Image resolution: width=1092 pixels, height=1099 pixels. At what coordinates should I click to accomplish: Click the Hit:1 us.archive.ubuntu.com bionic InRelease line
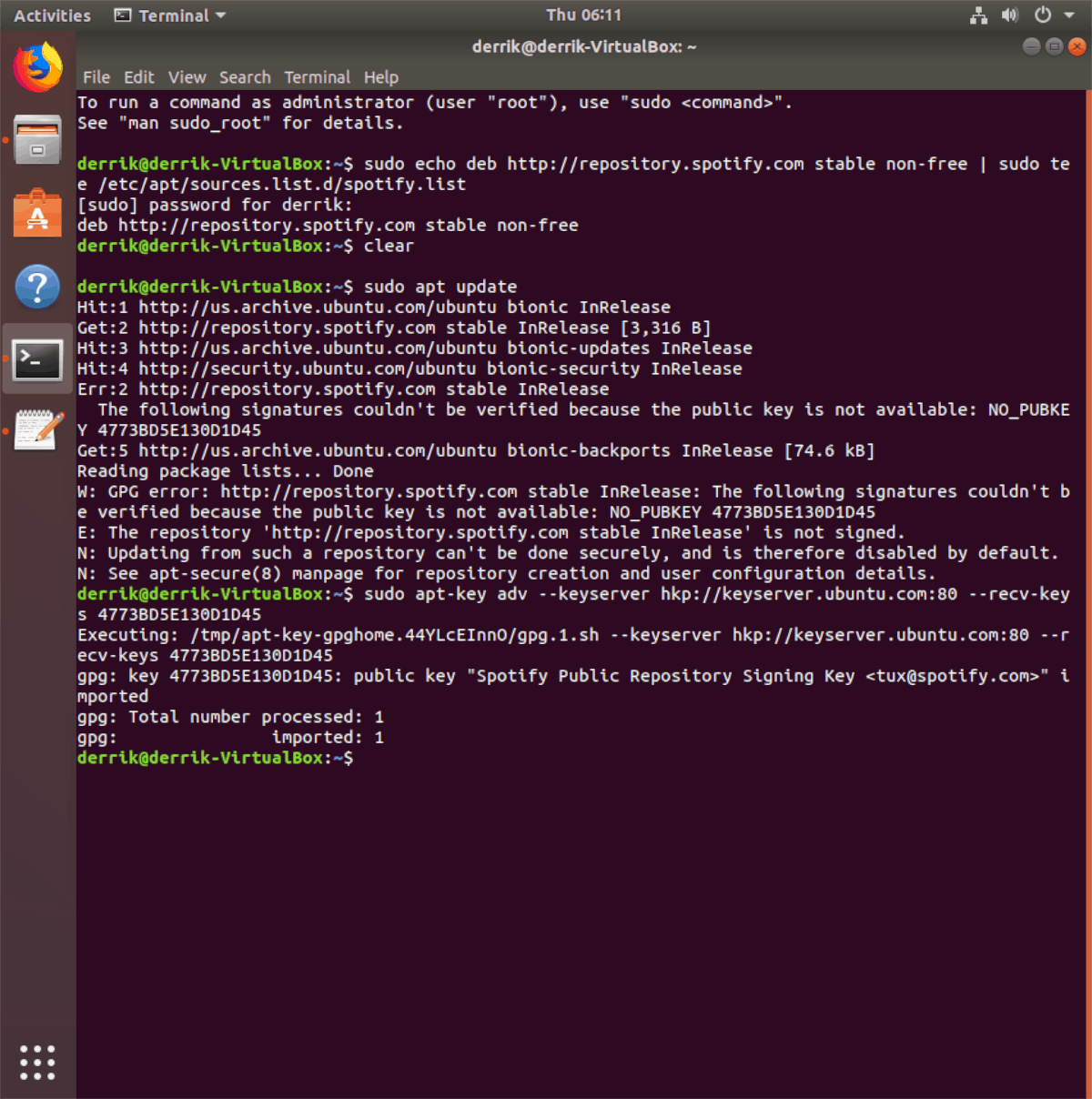(374, 308)
